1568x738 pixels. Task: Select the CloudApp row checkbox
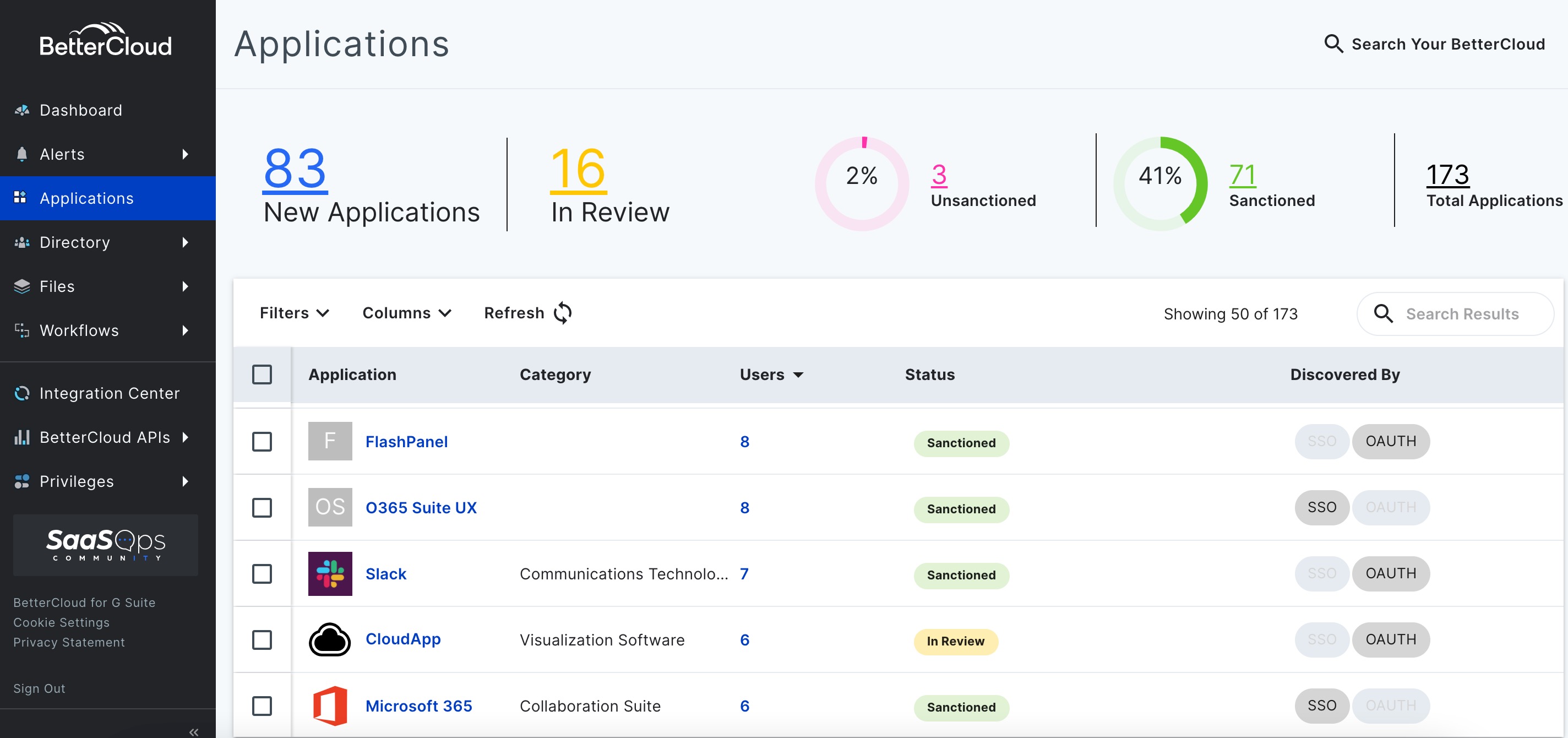point(262,639)
